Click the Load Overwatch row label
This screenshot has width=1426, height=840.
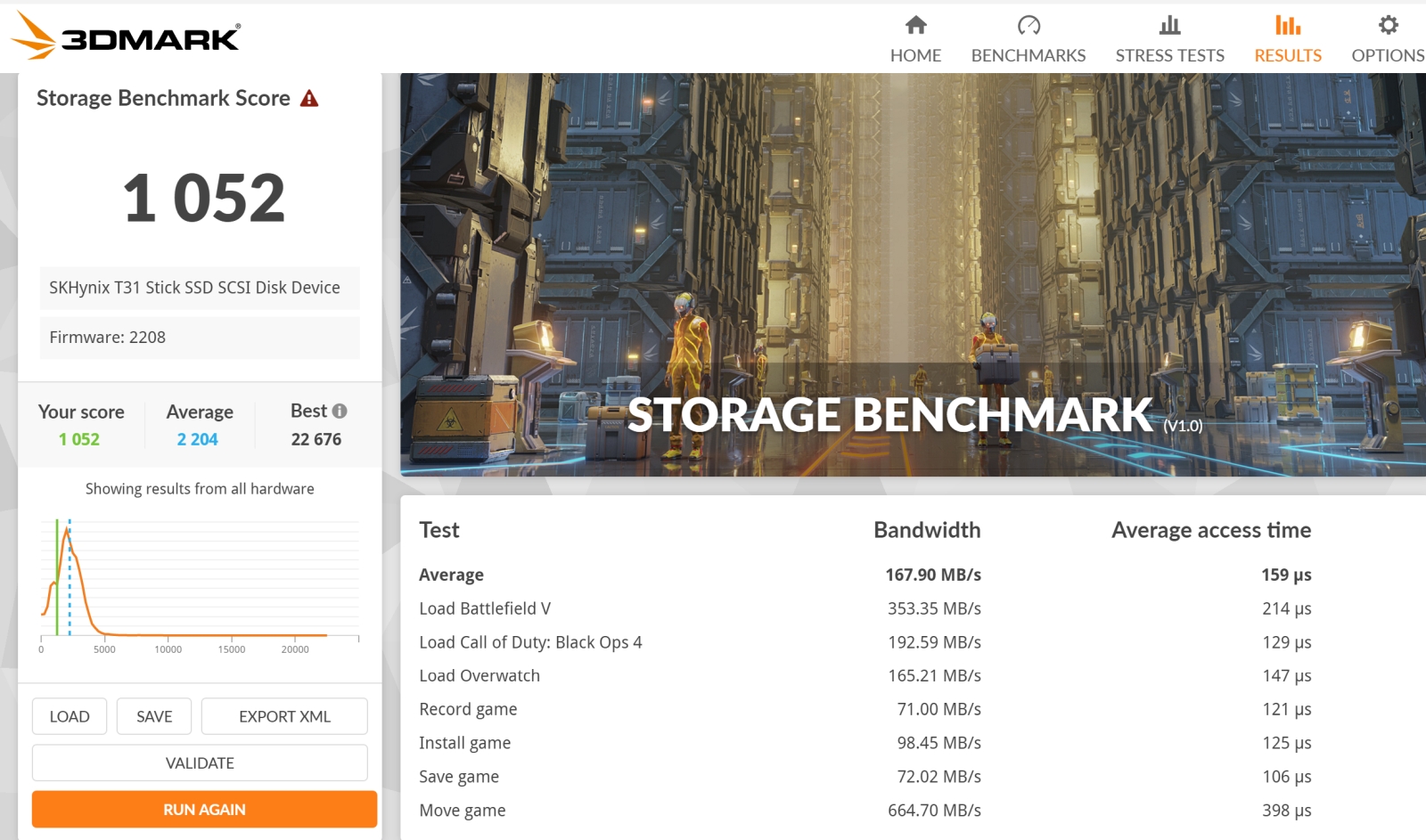point(479,675)
